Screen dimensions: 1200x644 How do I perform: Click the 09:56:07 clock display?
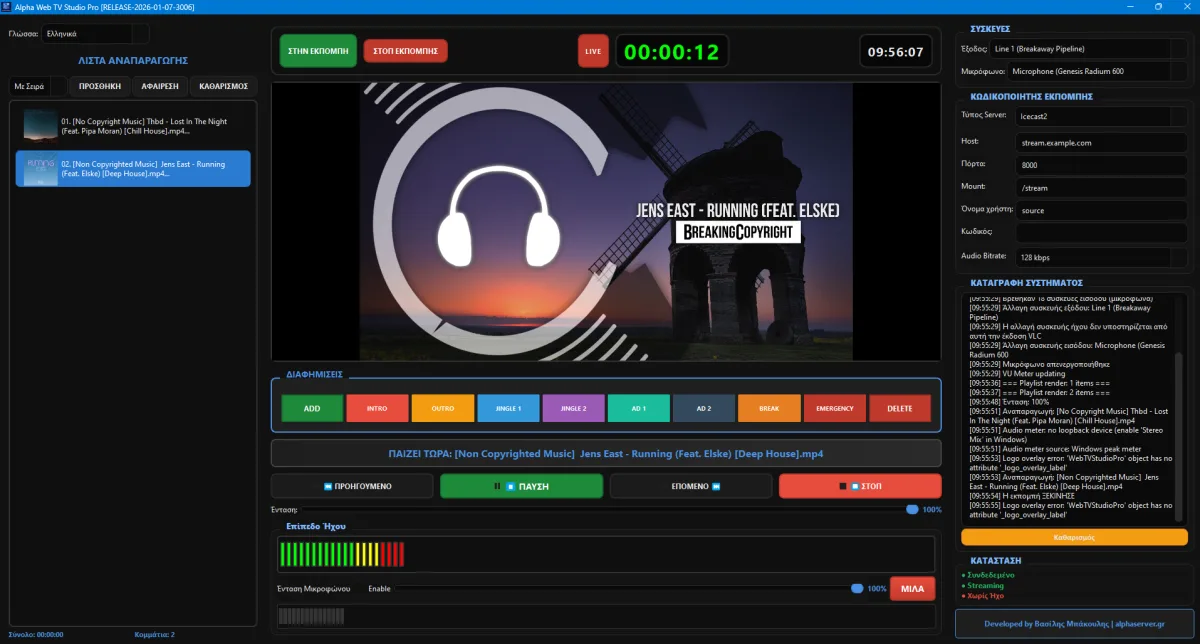point(895,51)
